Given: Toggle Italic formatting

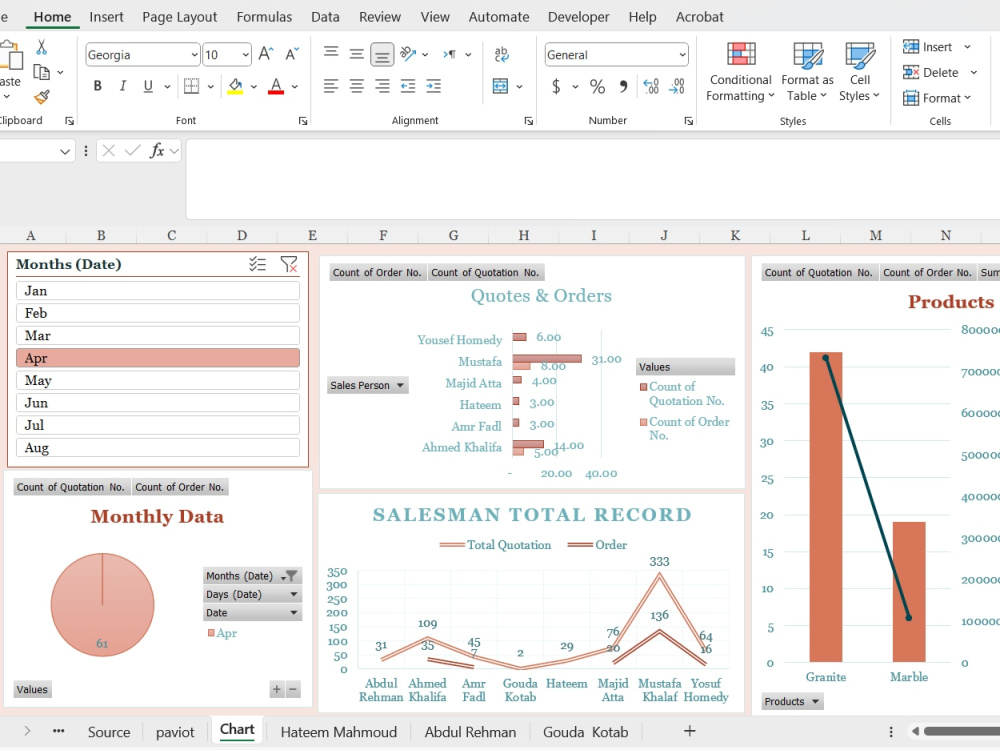Looking at the screenshot, I should tap(122, 85).
